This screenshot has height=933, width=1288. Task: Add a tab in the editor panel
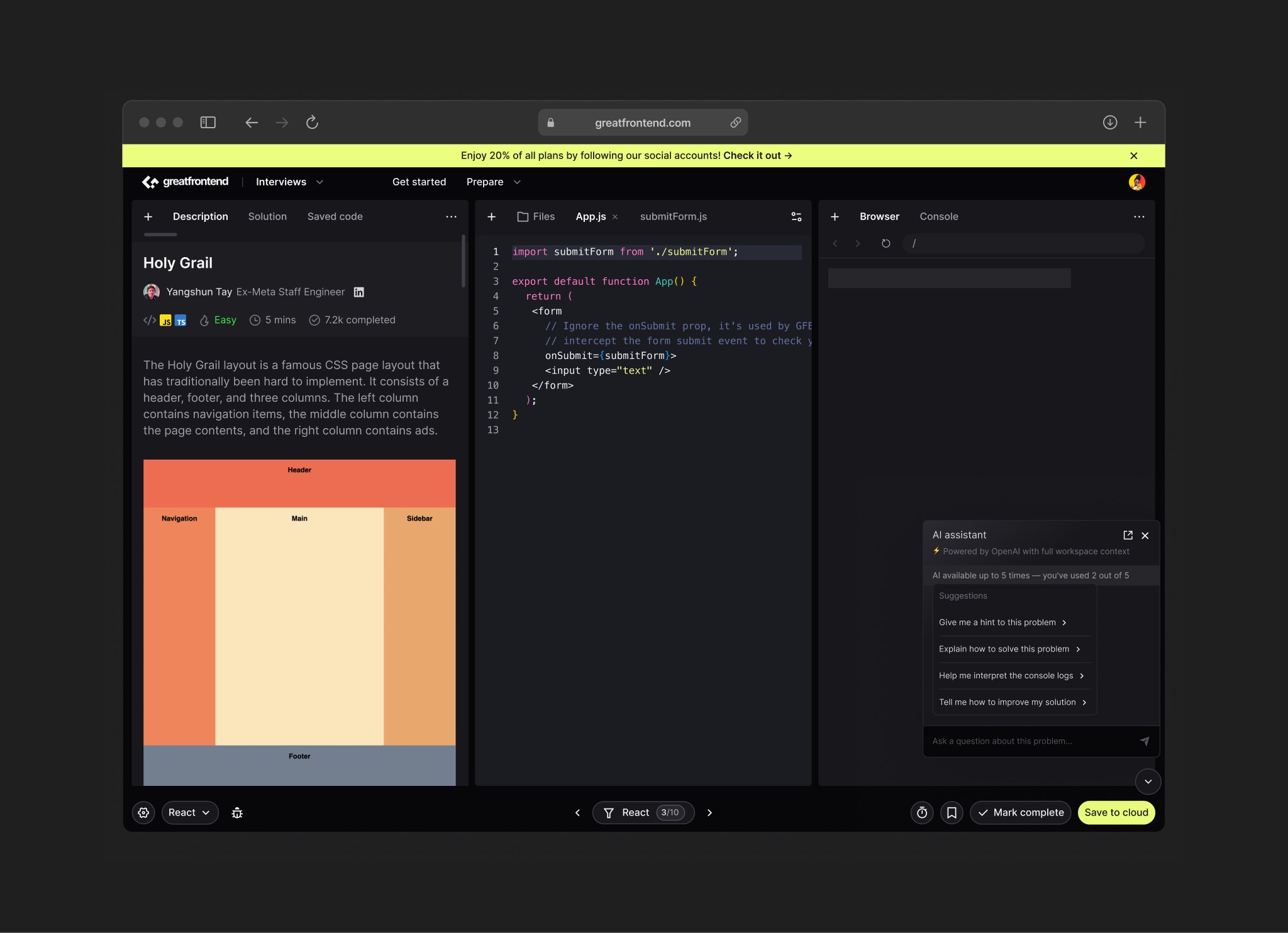pyautogui.click(x=492, y=217)
